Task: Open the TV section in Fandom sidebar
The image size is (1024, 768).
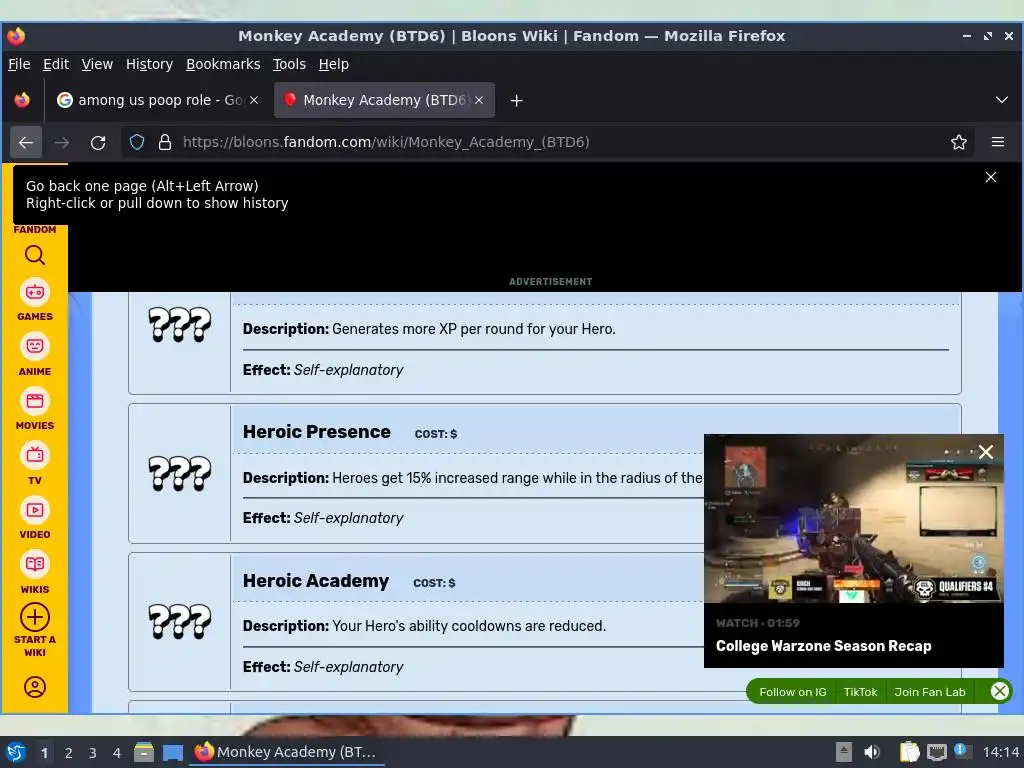Action: 35,464
